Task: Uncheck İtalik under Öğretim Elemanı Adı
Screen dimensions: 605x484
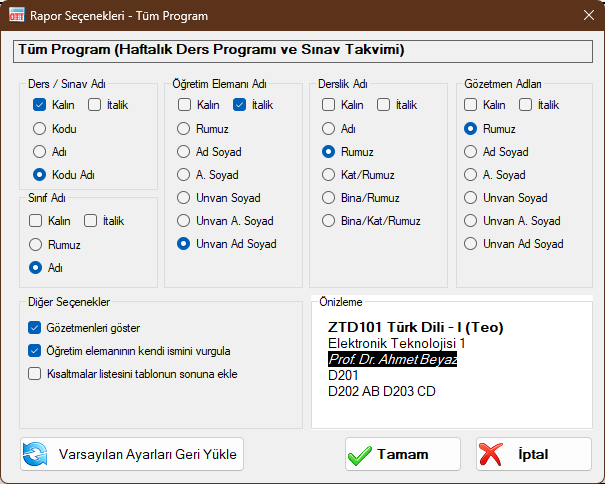Action: (x=240, y=105)
